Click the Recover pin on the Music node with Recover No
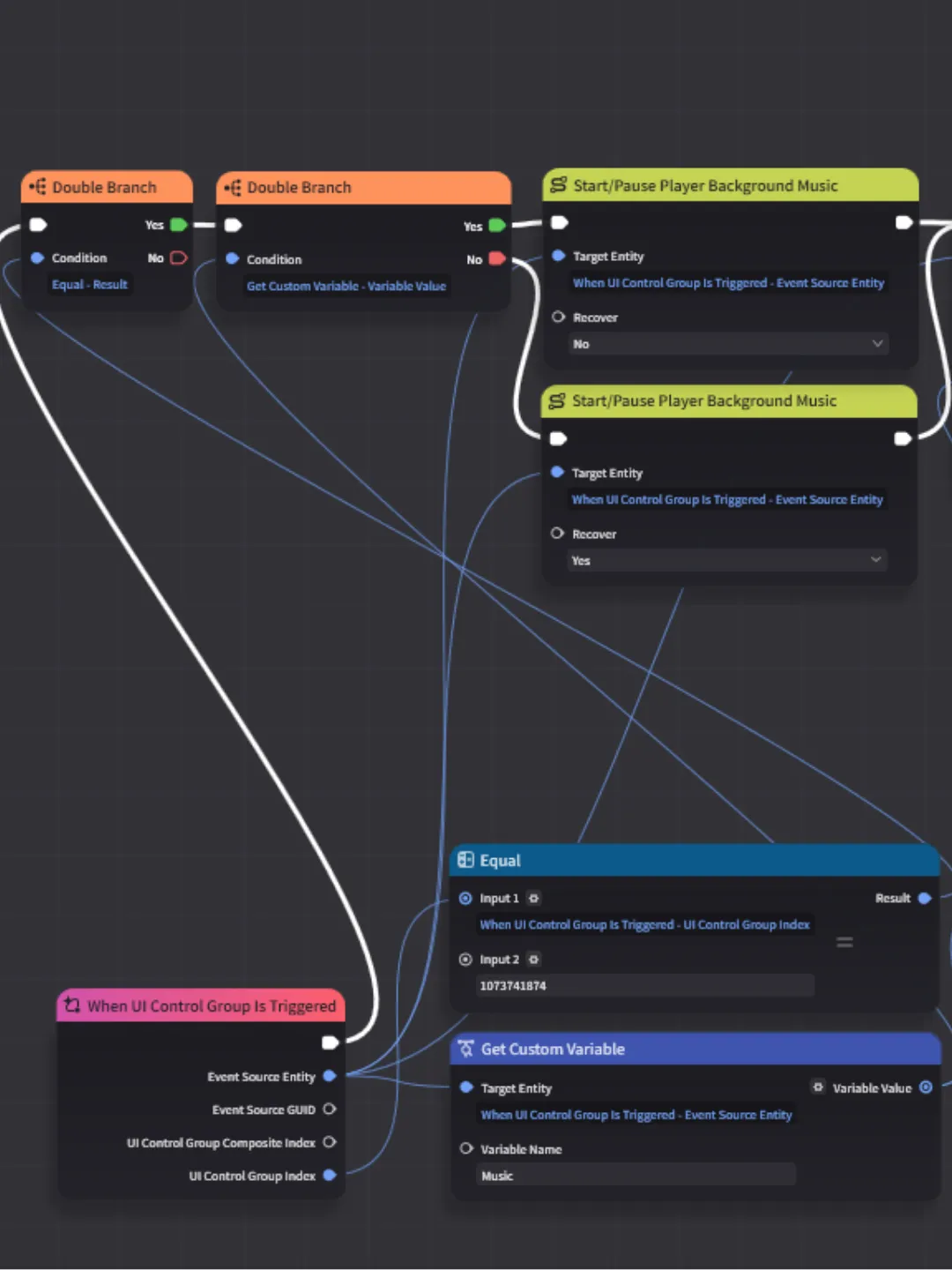This screenshot has height=1270, width=952. pyautogui.click(x=558, y=317)
